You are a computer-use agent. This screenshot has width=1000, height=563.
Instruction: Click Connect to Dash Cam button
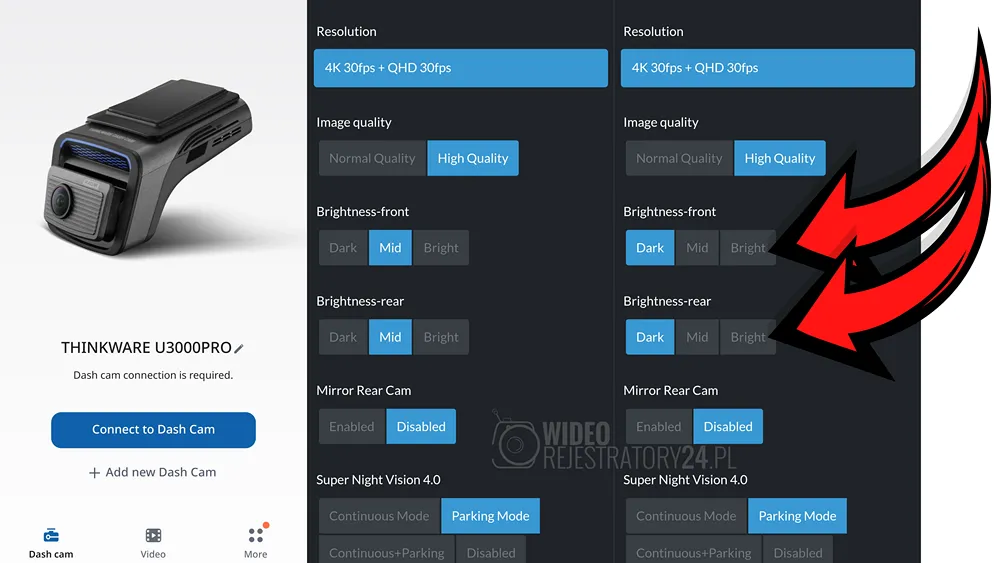tap(153, 430)
